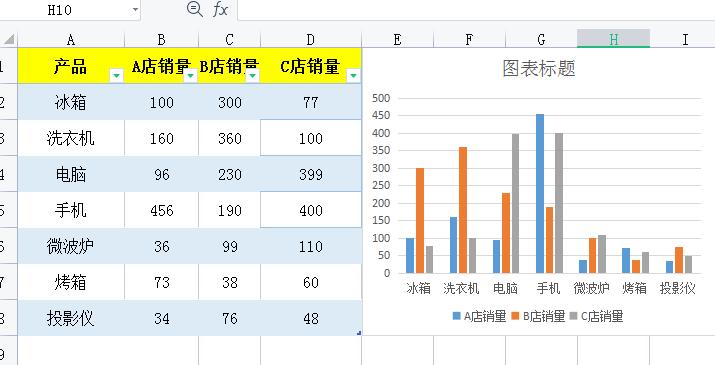
Task: Click the B店销量 legend entry
Action: click(x=538, y=316)
